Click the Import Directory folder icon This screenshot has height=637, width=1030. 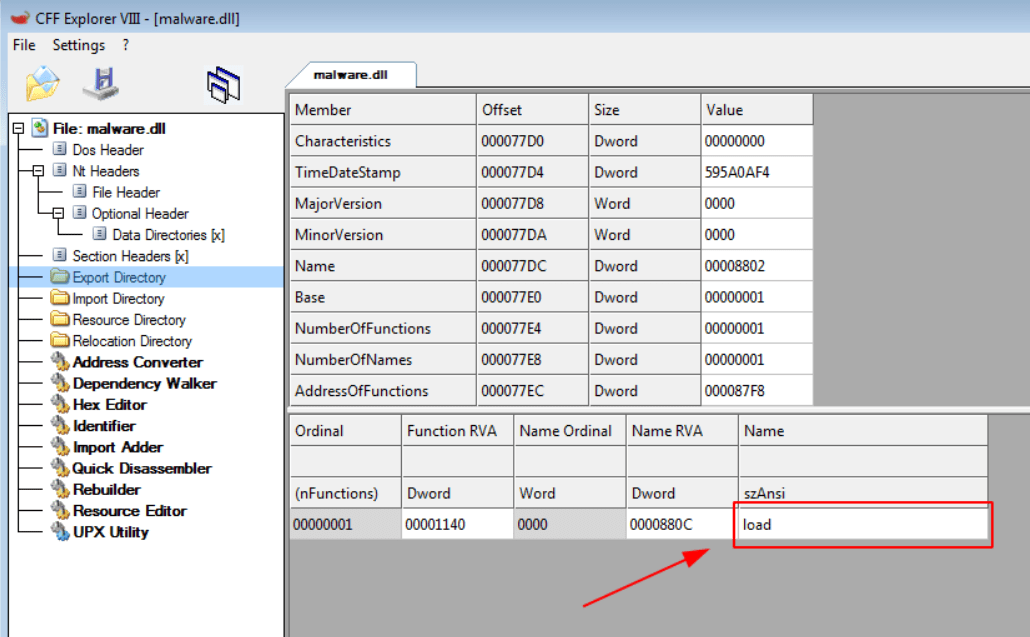pyautogui.click(x=60, y=297)
